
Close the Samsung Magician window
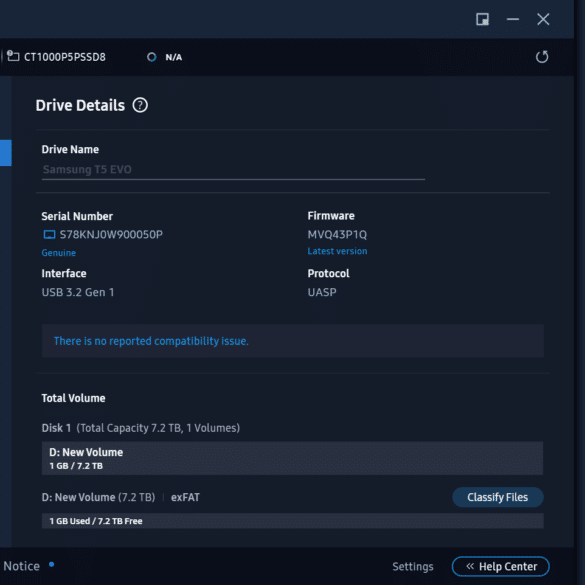543,19
